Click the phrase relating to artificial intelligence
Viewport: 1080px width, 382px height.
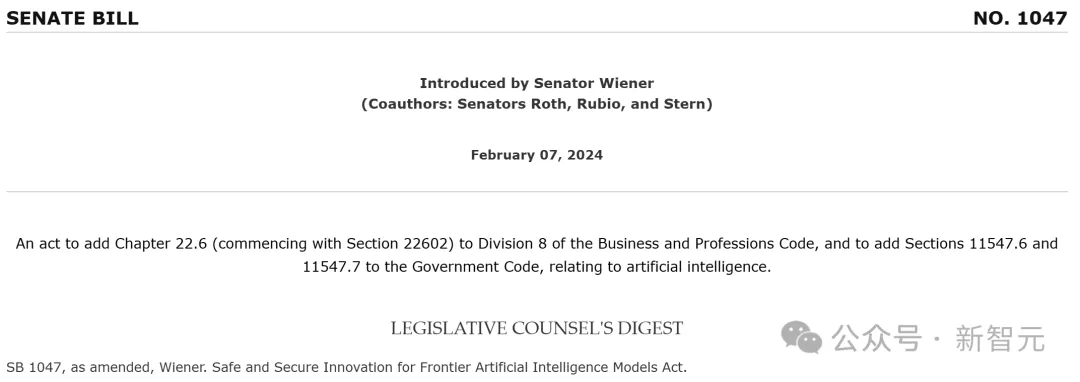pyautogui.click(x=655, y=266)
